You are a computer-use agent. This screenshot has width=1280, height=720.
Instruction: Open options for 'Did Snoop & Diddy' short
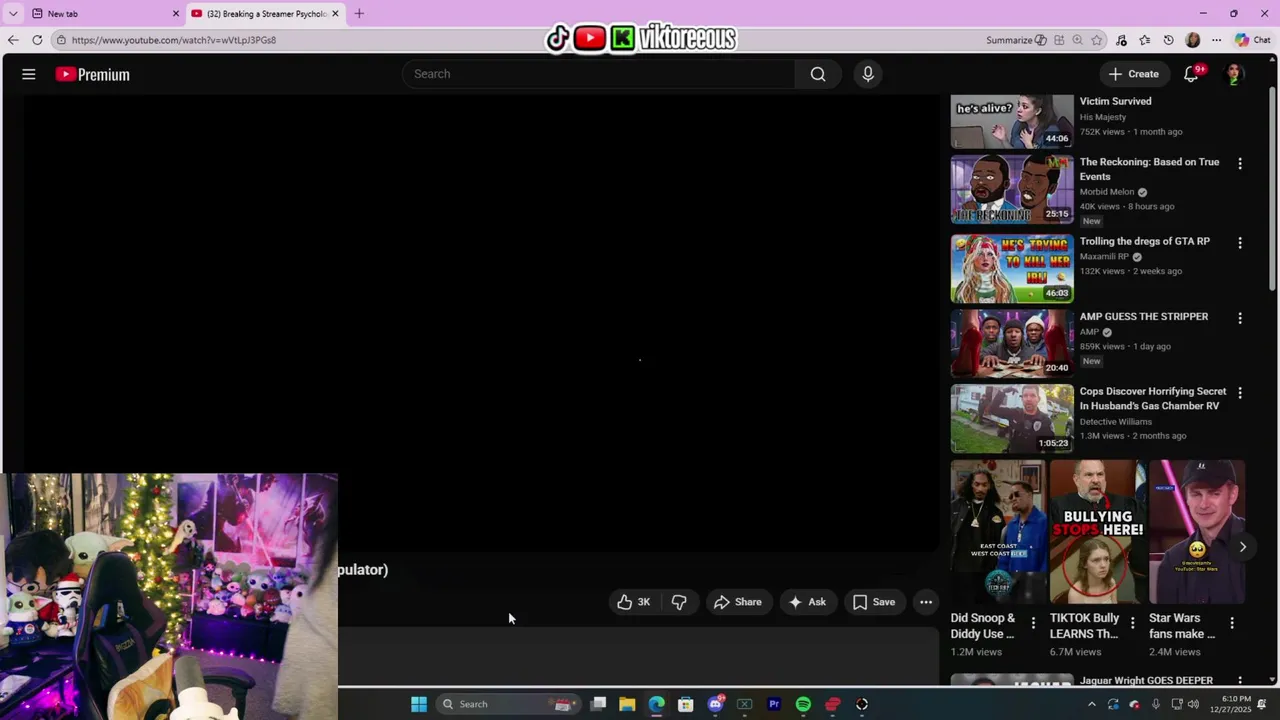pos(1033,623)
